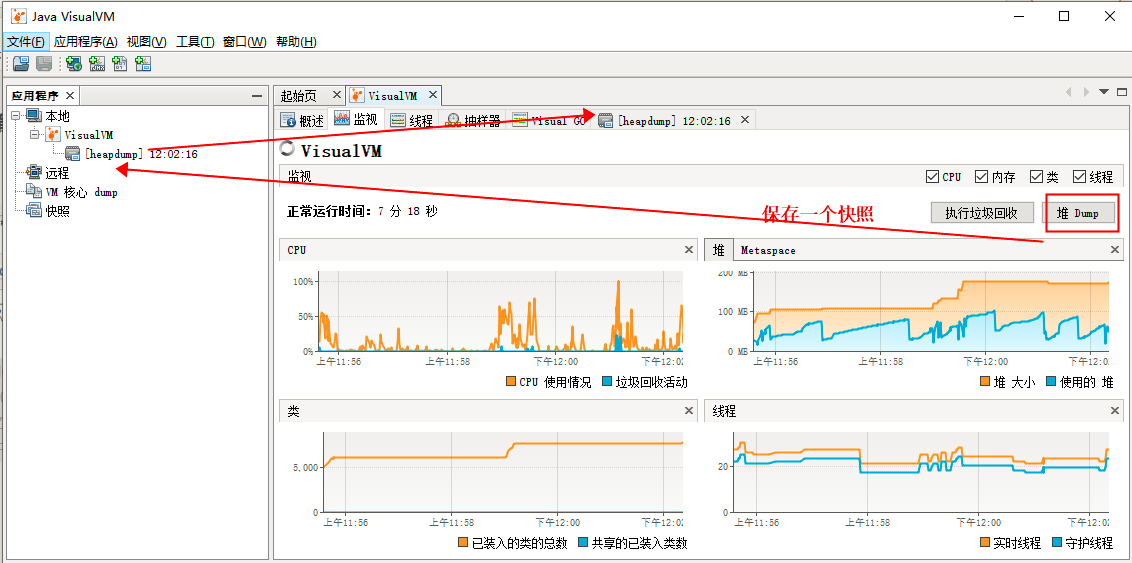Viewport: 1132px width, 563px height.
Task: Click the 垃圾回收活动 blue legend swatch
Action: (x=606, y=382)
